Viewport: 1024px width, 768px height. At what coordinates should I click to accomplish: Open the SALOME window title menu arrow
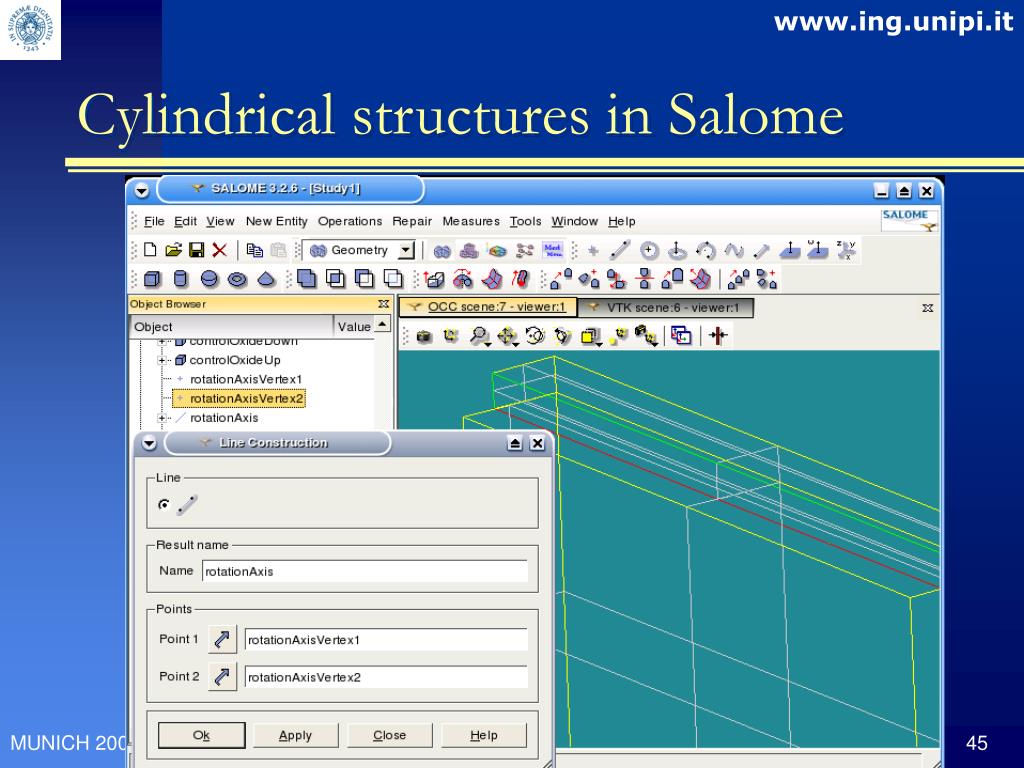coord(142,191)
